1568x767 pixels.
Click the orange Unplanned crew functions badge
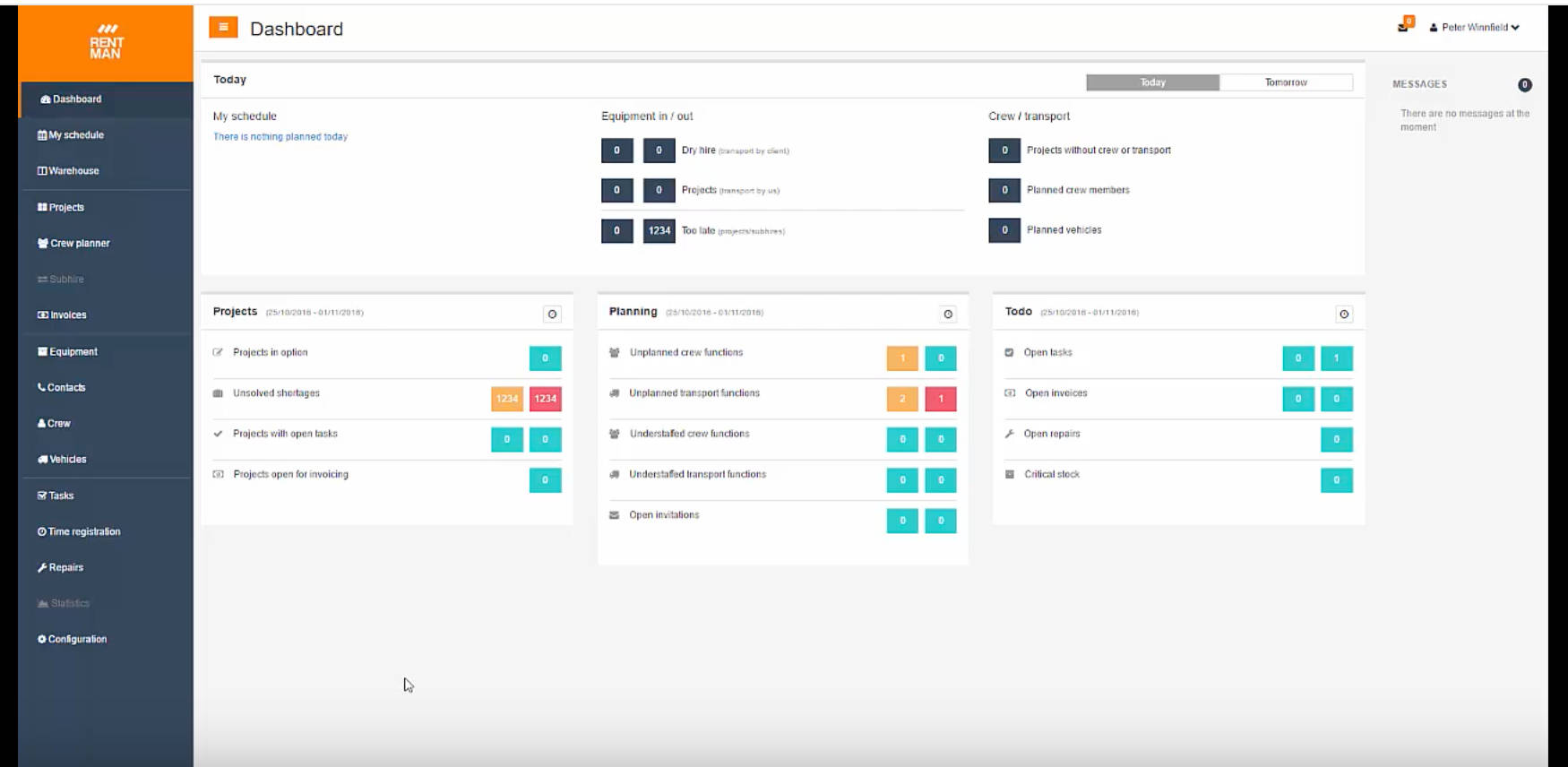click(x=902, y=358)
